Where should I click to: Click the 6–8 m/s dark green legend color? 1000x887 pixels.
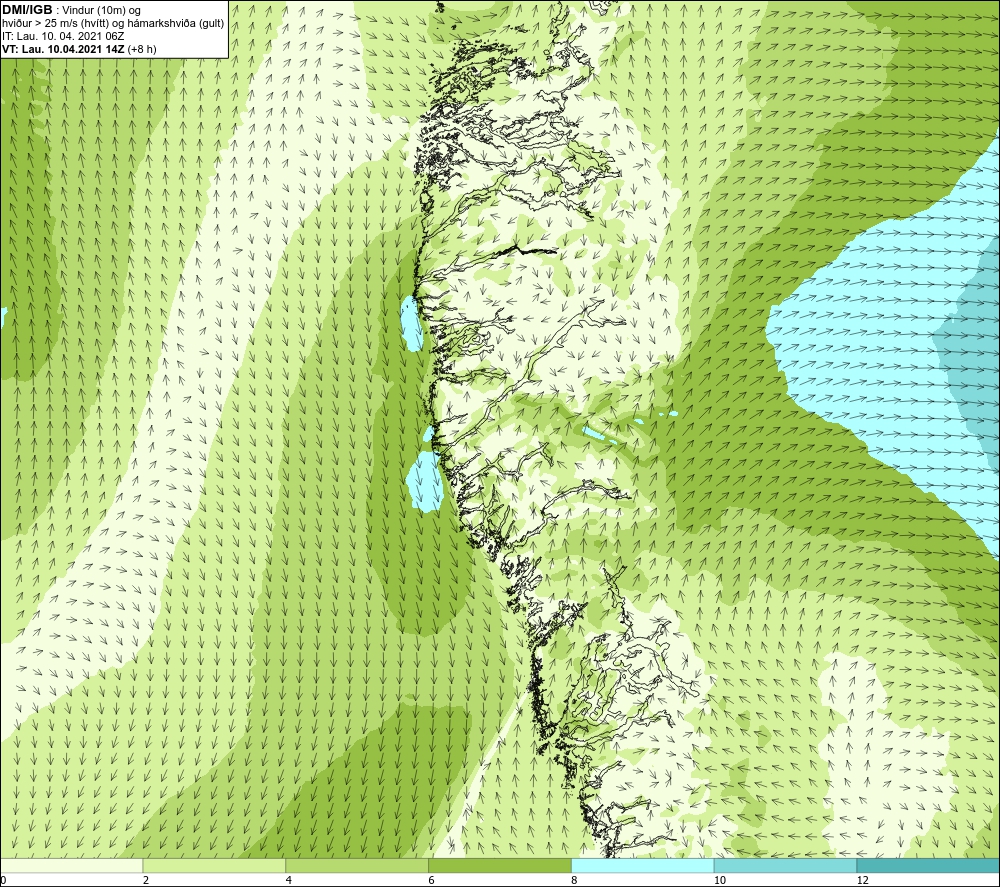click(x=500, y=865)
